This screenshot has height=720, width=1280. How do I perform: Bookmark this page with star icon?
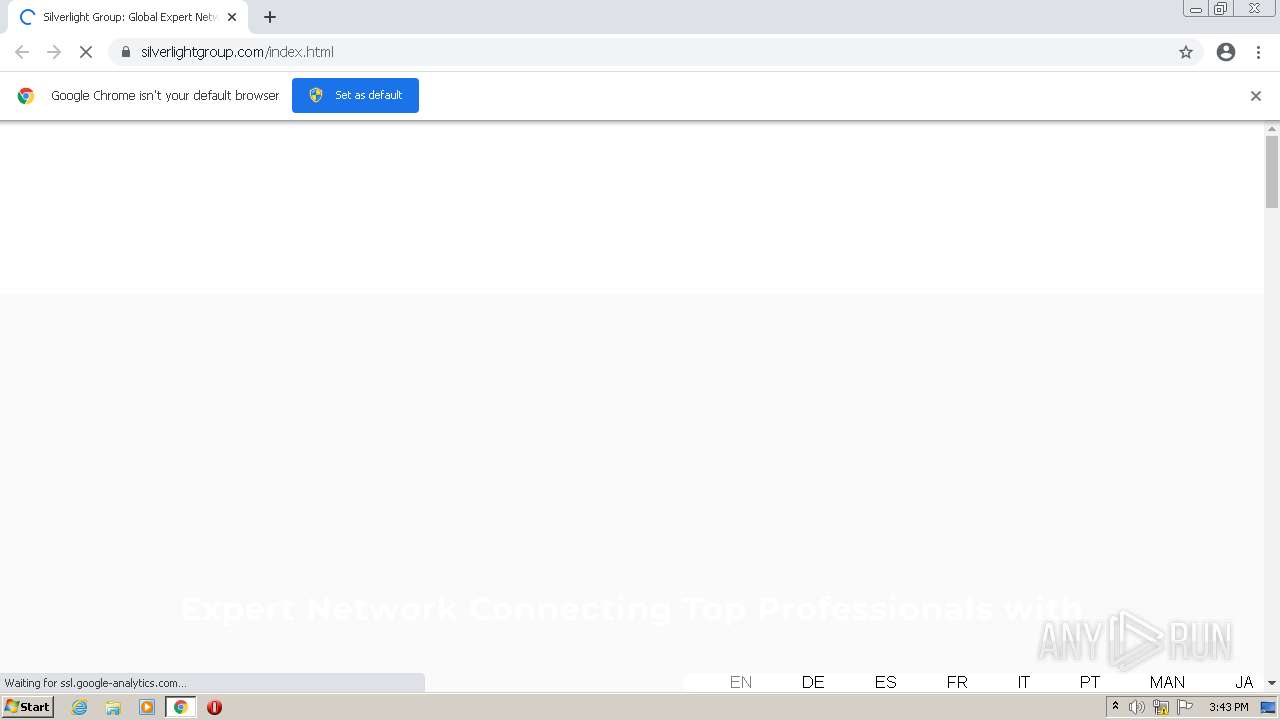1186,52
